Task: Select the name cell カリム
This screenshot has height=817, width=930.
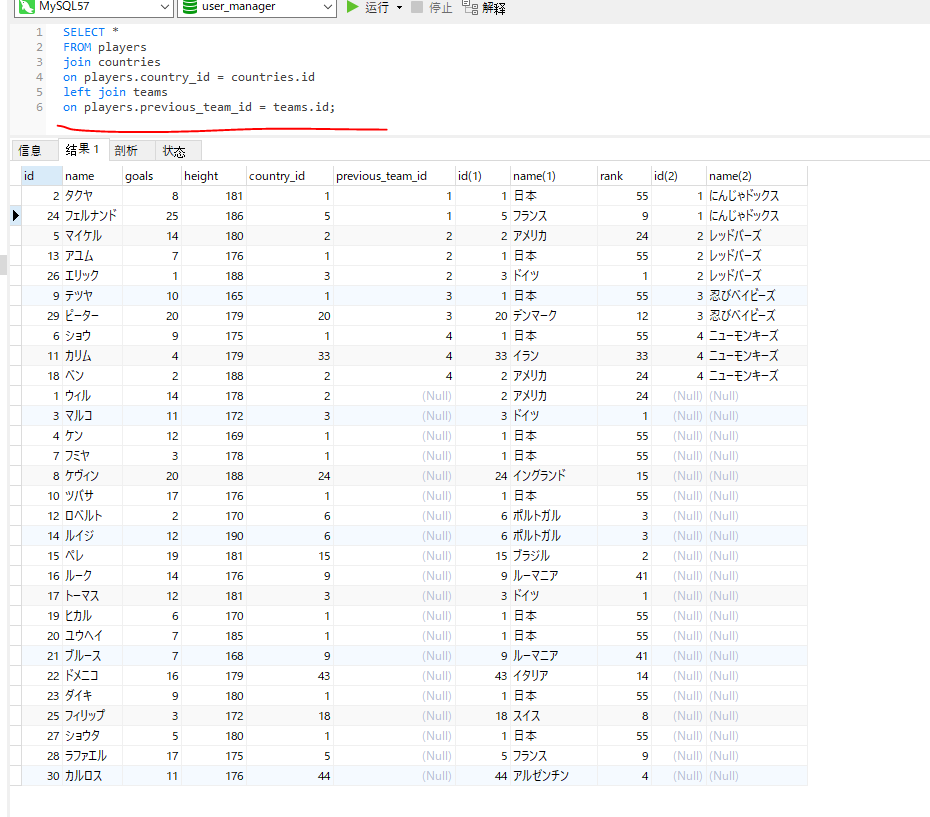Action: tap(92, 356)
